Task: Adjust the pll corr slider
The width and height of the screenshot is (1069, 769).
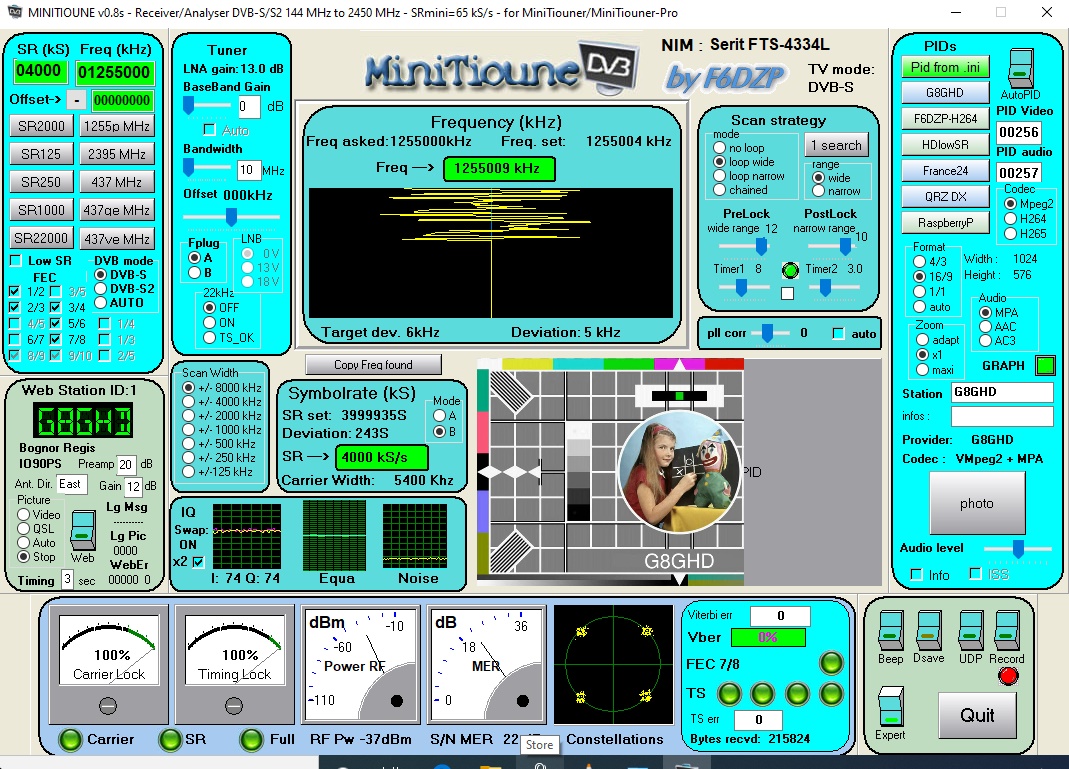Action: pos(770,333)
